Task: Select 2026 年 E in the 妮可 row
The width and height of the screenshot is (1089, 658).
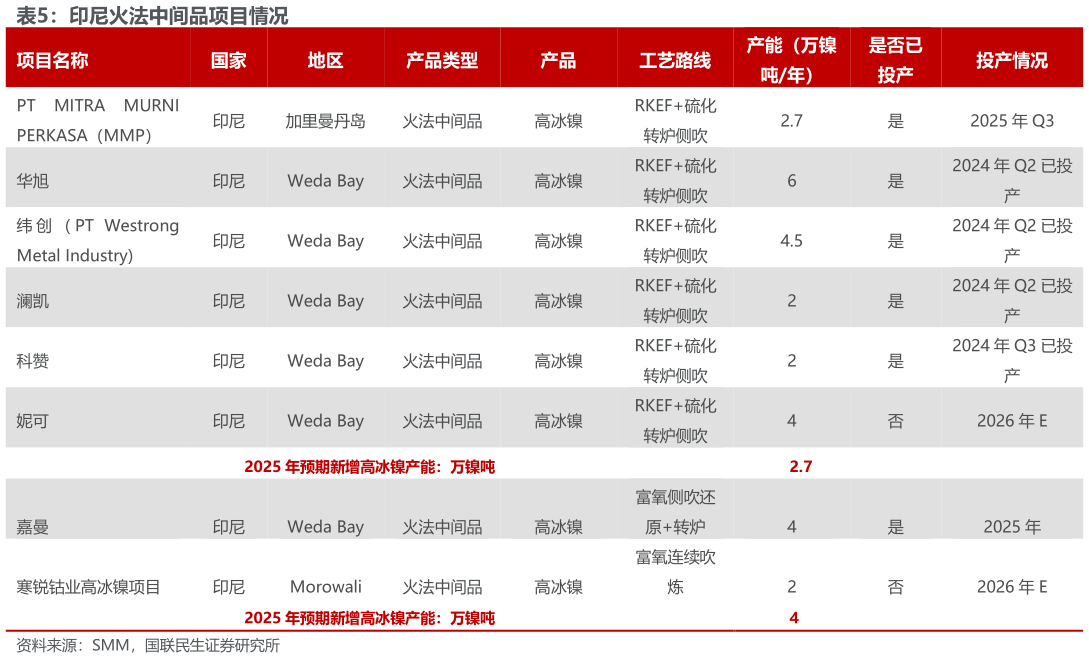Action: coord(1012,420)
